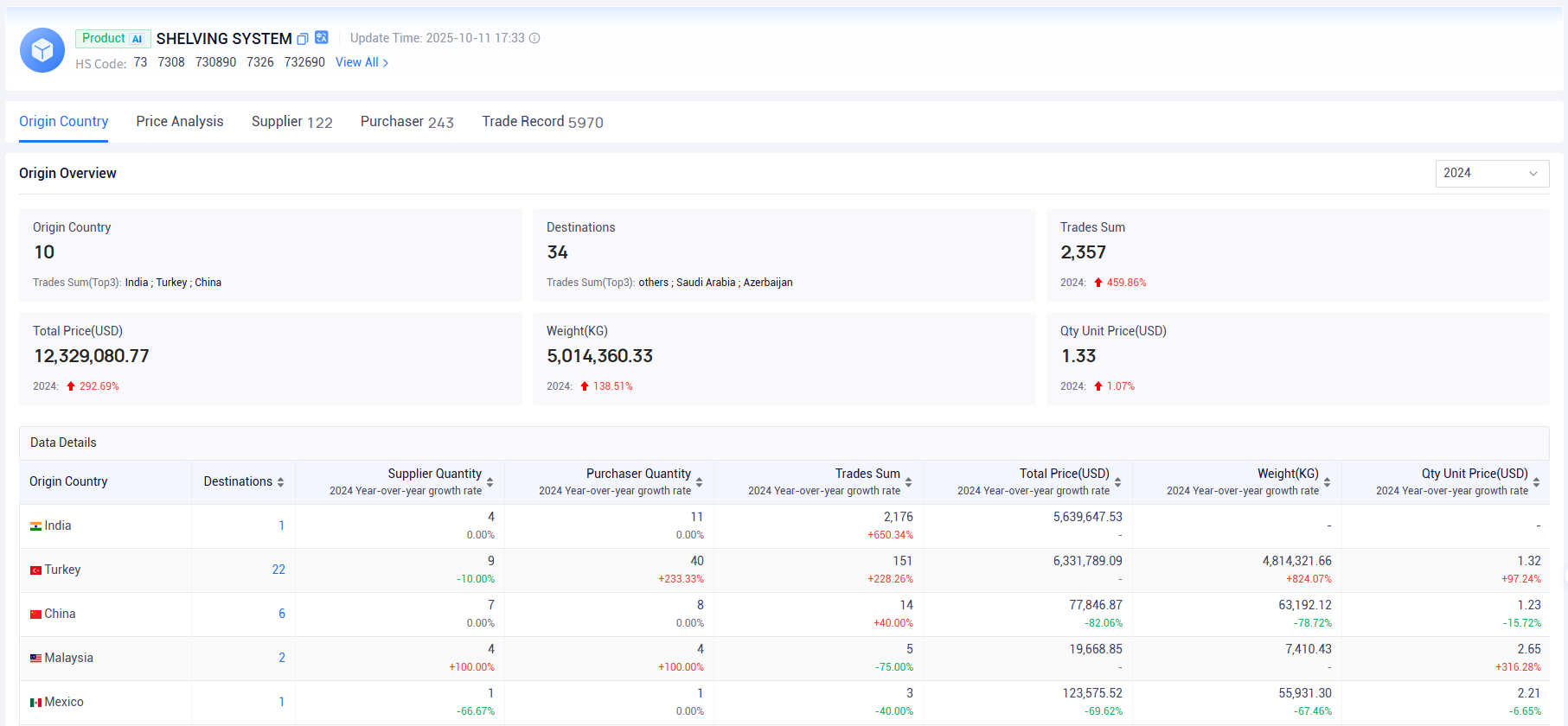Click Mexico's total price 123,575.52
1568x726 pixels.
tap(1093, 693)
